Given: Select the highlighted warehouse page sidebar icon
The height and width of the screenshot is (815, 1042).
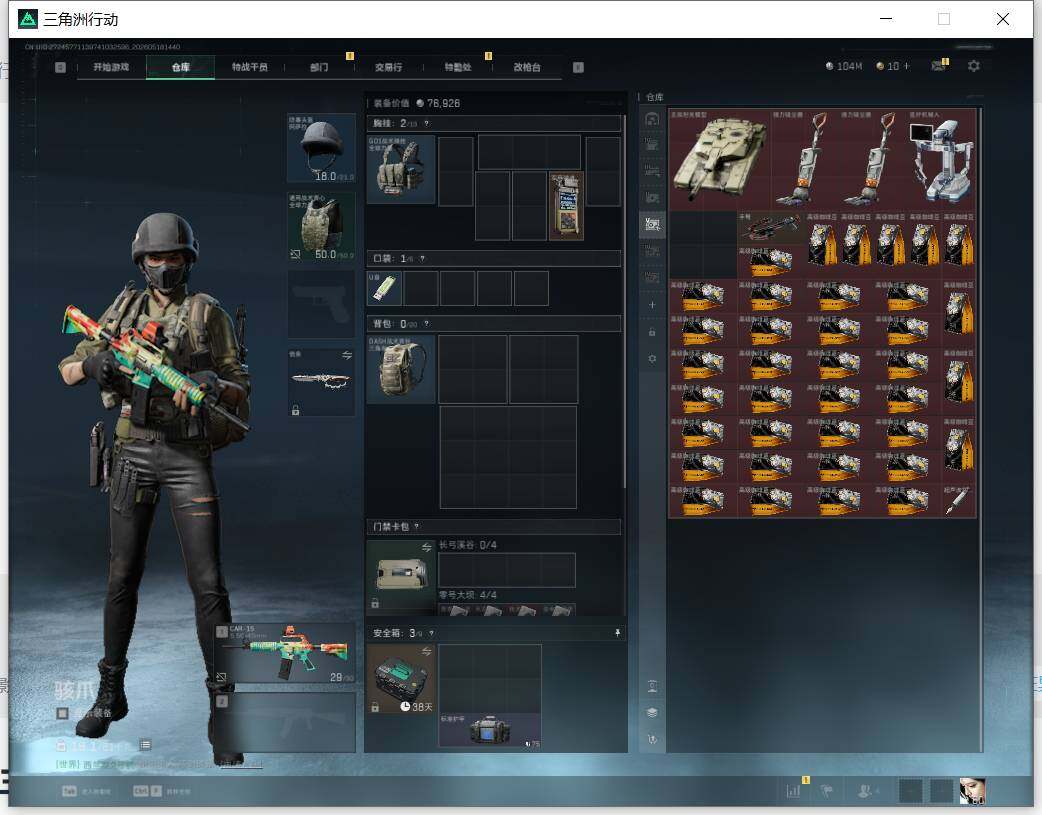Looking at the screenshot, I should [652, 225].
